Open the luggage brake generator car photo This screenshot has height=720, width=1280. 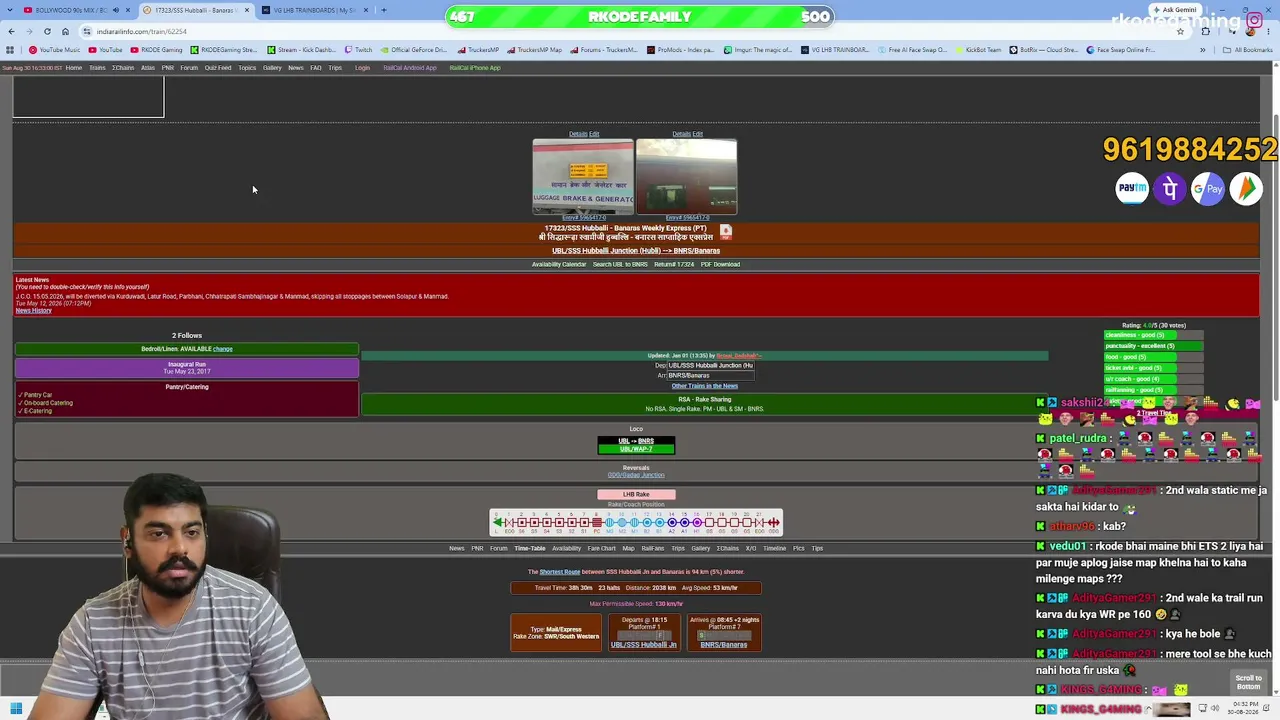coord(583,177)
